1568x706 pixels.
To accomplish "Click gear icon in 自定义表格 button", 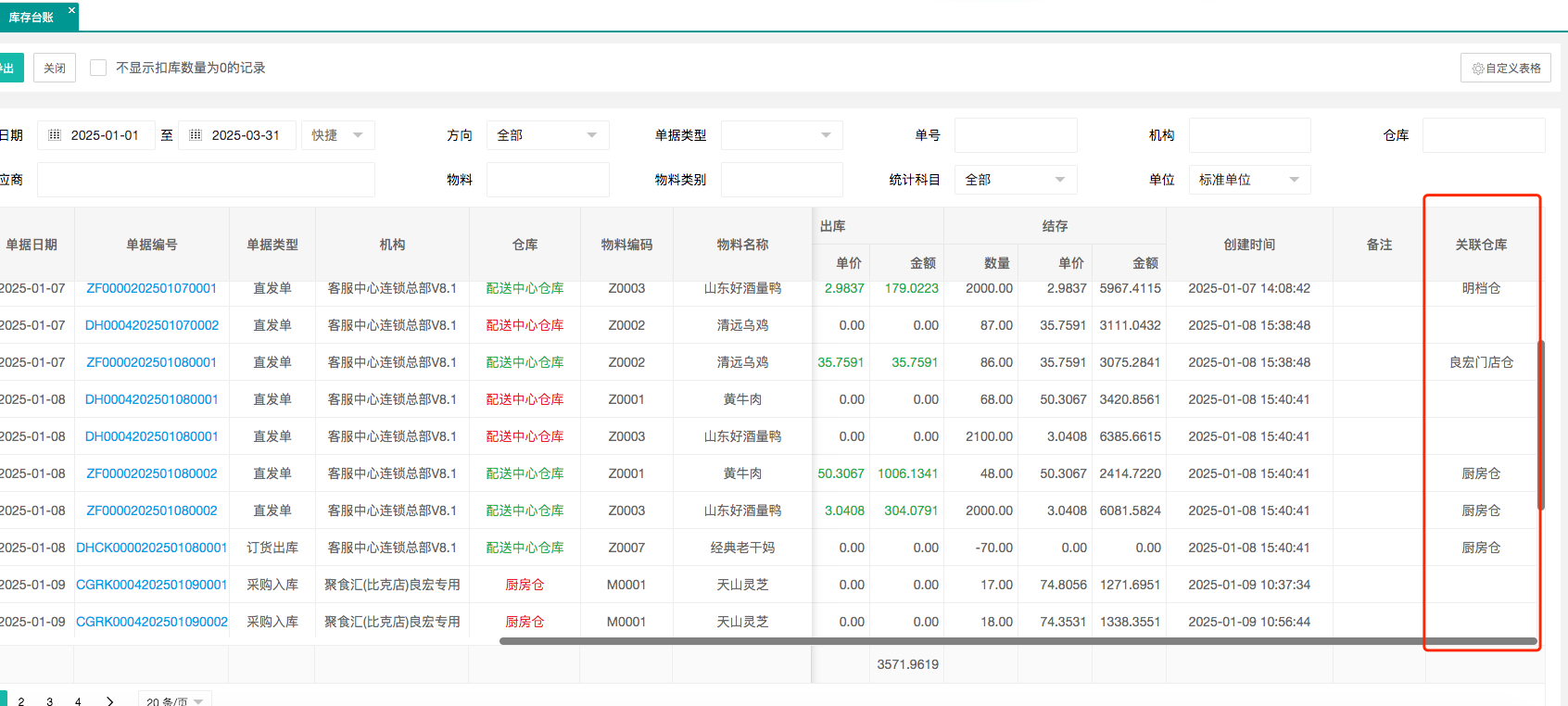I will coord(1477,69).
